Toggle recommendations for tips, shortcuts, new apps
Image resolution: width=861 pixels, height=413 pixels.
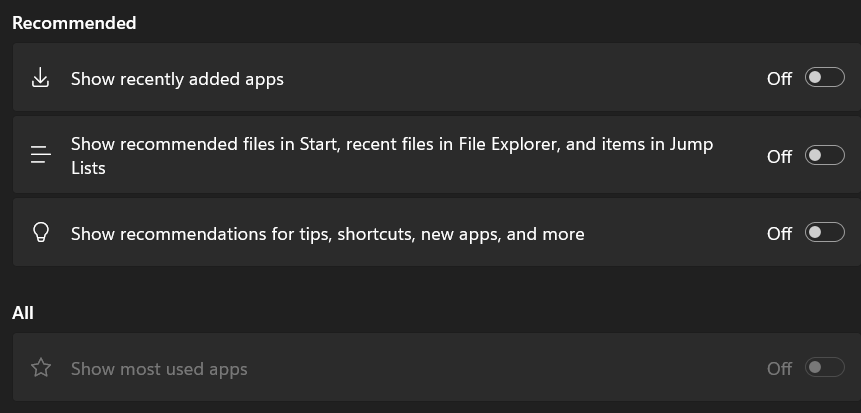(825, 233)
